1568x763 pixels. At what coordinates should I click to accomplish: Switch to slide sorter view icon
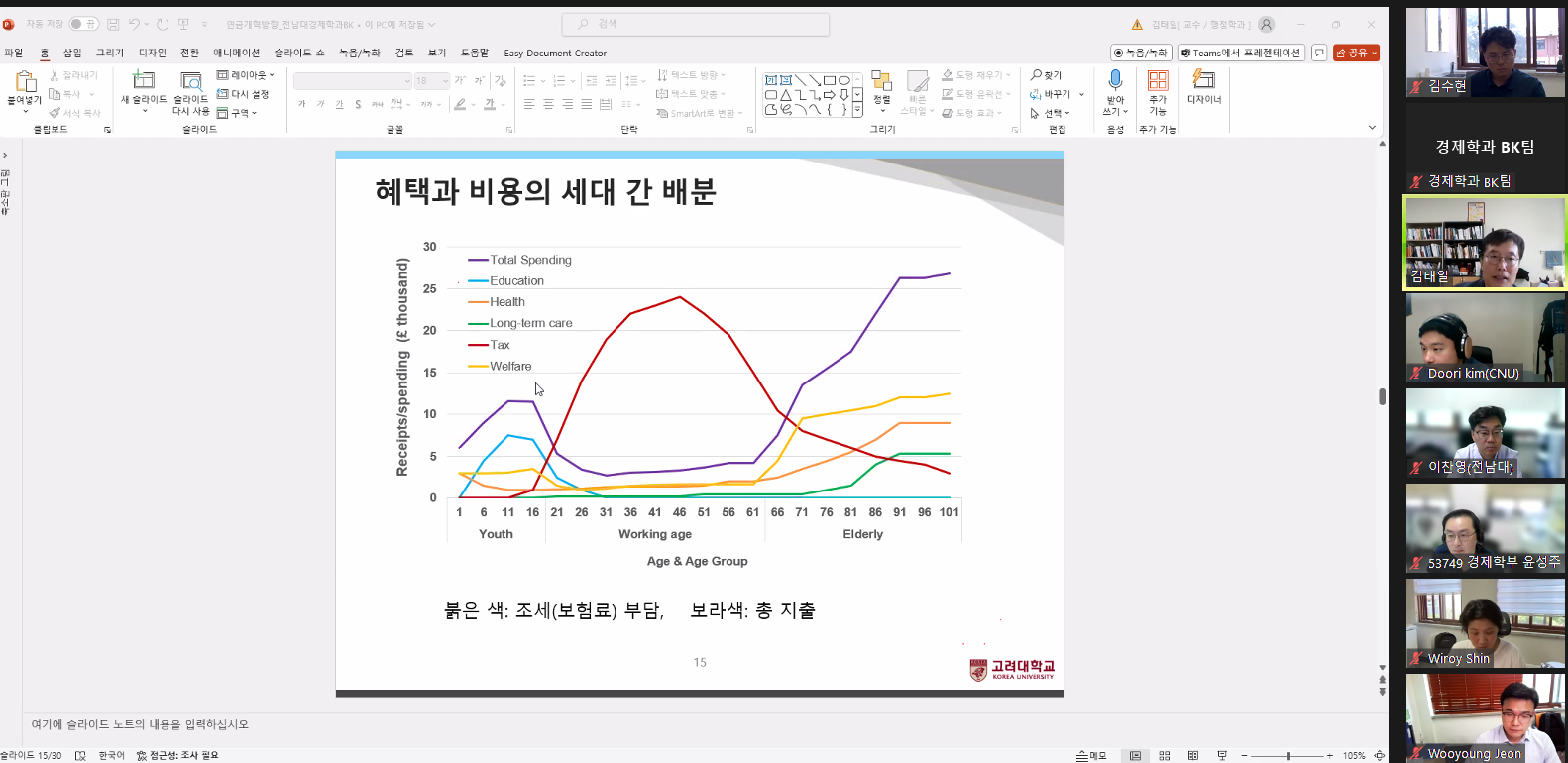pyautogui.click(x=1165, y=755)
